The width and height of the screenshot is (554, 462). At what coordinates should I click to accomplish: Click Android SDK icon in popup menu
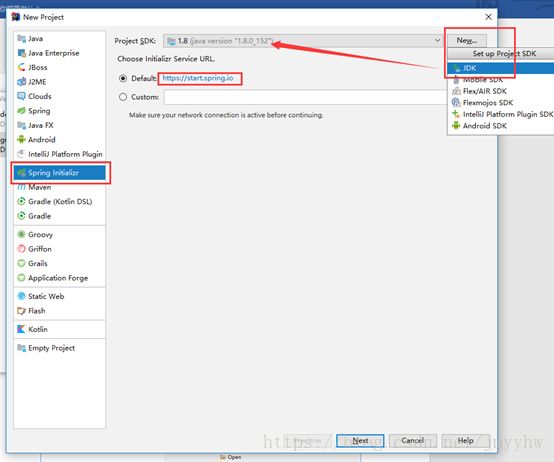(x=456, y=126)
